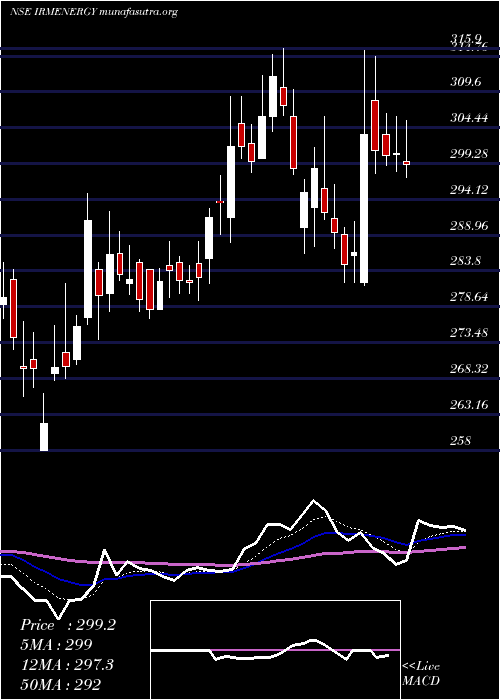This screenshot has height=700, width=500.
Task: Click the 258 price axis label
Action: [461, 441]
